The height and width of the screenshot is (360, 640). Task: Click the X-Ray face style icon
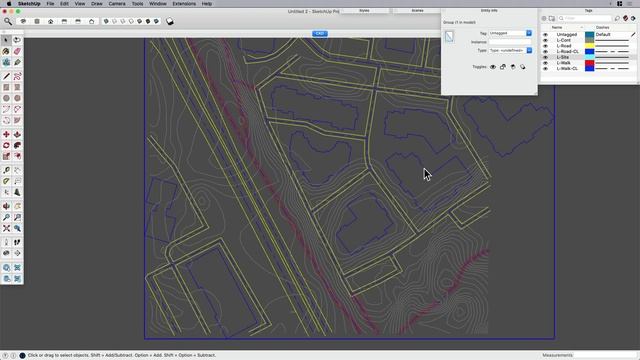tap(106, 21)
